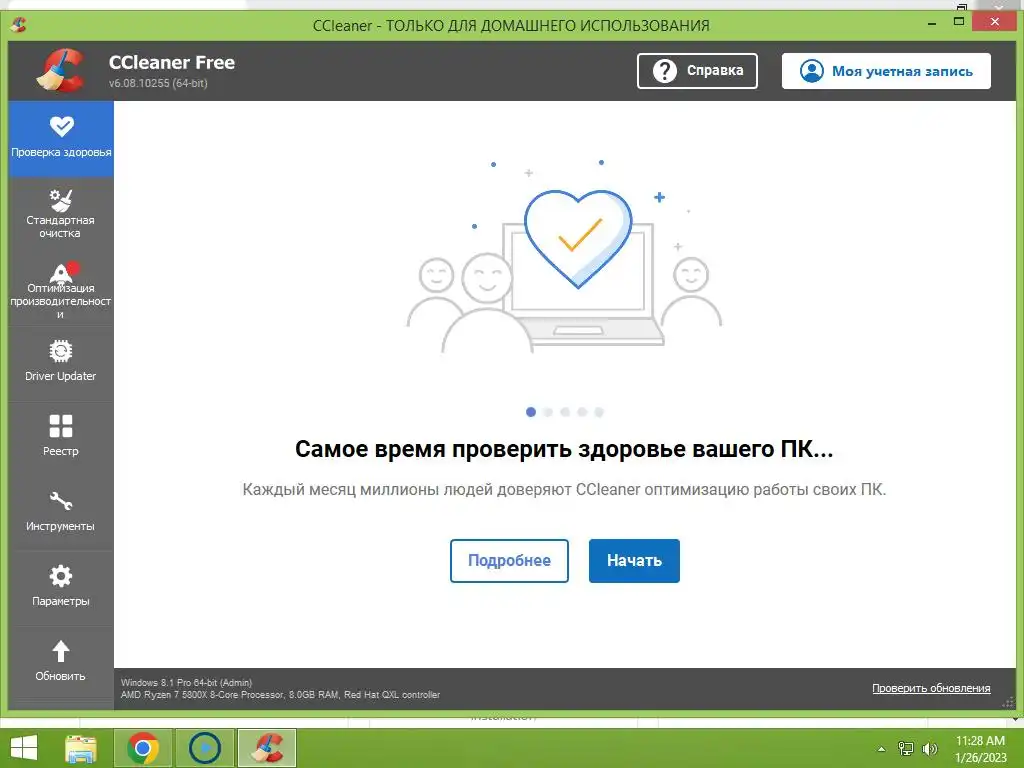Click the AMD Ryzen 7 5800X status text

[280, 695]
